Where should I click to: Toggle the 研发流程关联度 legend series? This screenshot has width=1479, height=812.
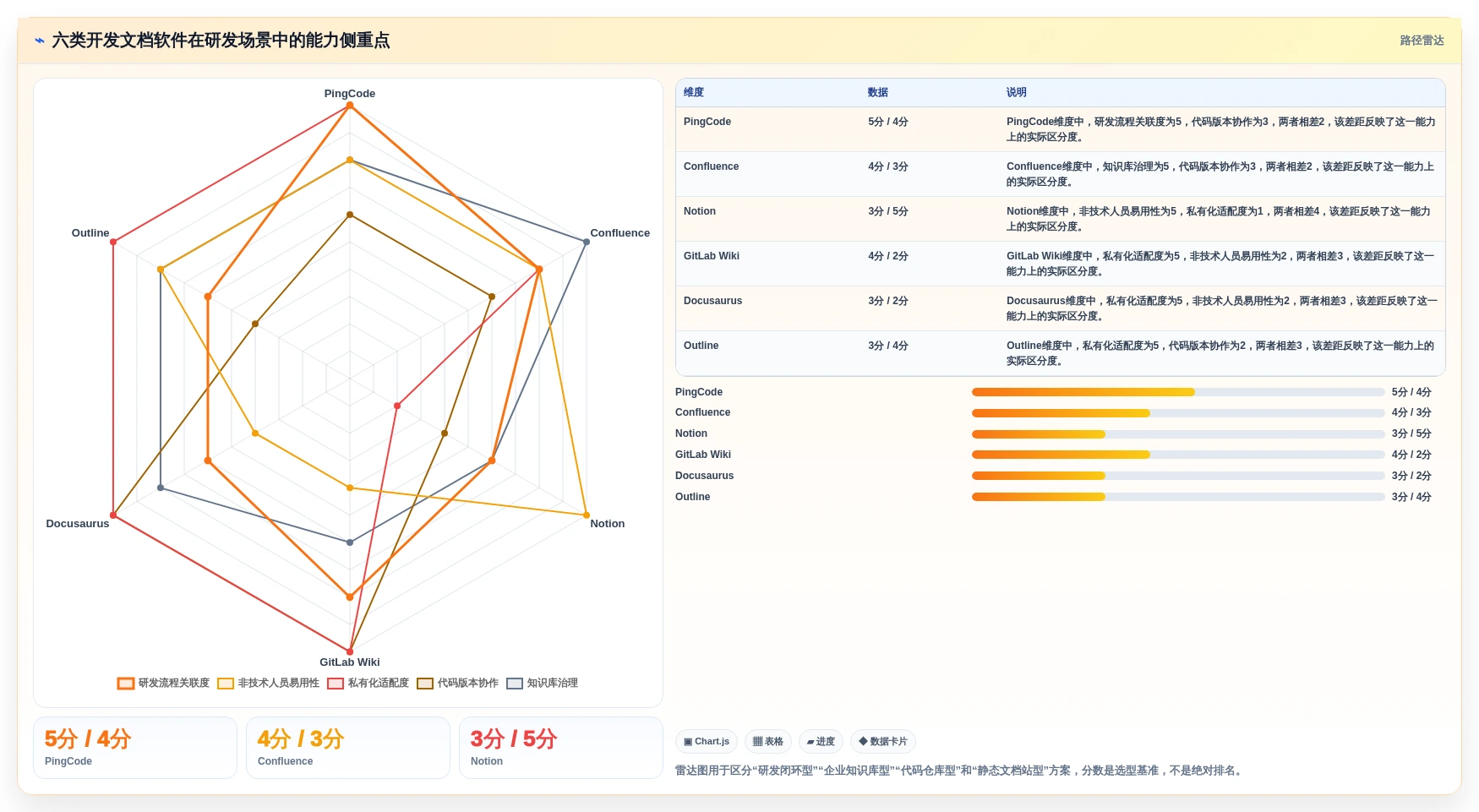point(163,683)
